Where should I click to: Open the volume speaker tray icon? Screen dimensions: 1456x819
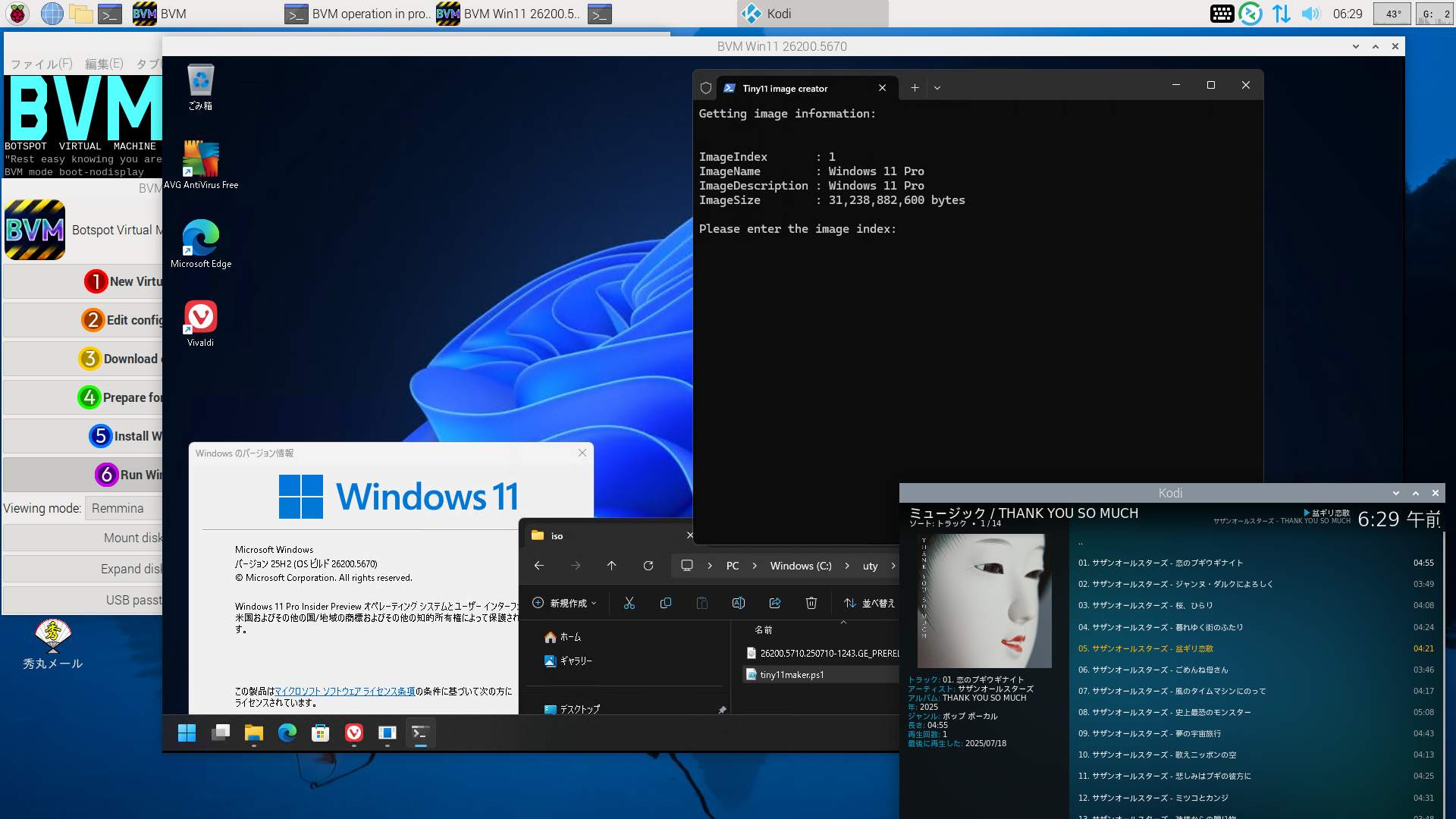(x=1310, y=14)
